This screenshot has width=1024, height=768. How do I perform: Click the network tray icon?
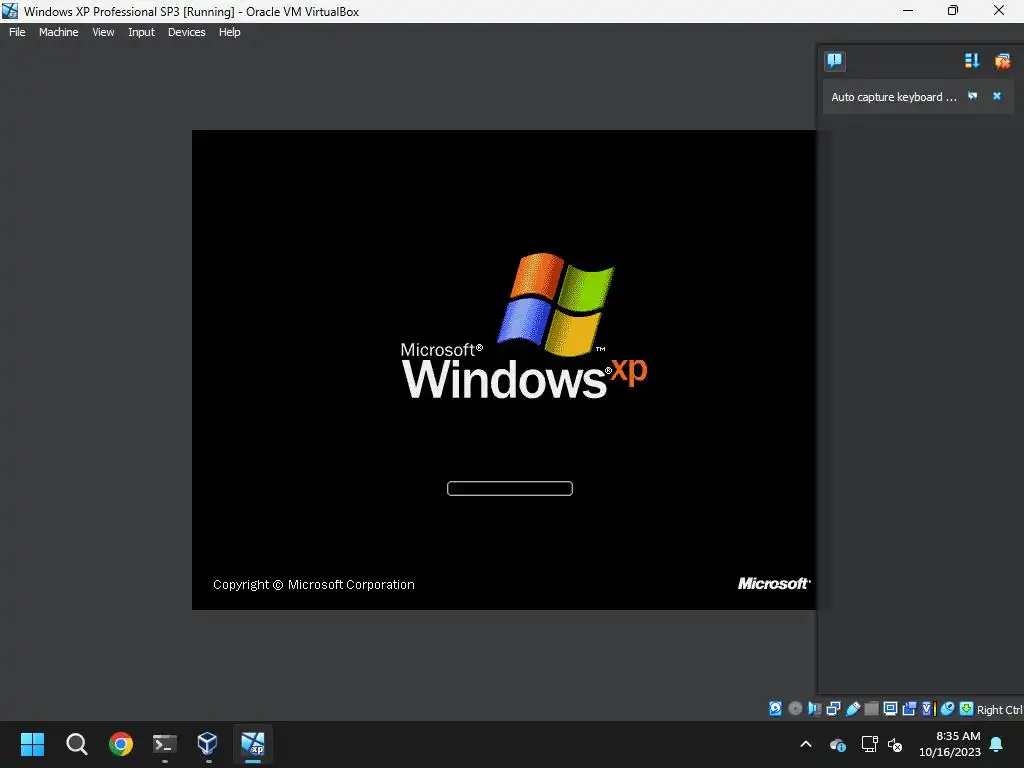click(869, 744)
